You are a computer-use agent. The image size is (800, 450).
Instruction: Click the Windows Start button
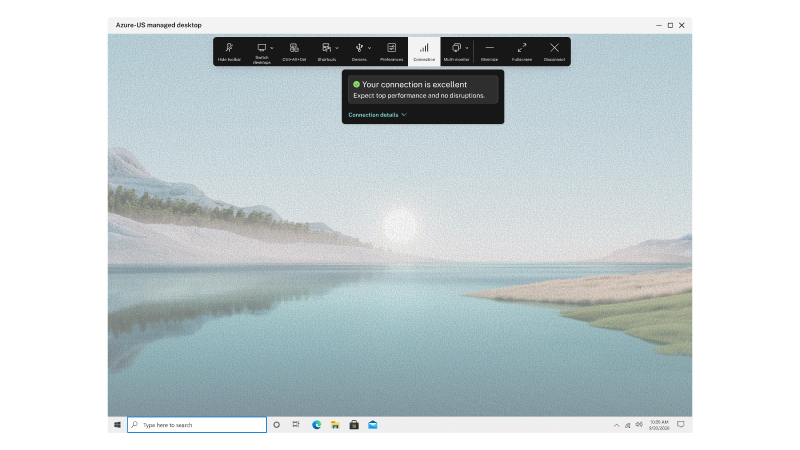(x=118, y=425)
